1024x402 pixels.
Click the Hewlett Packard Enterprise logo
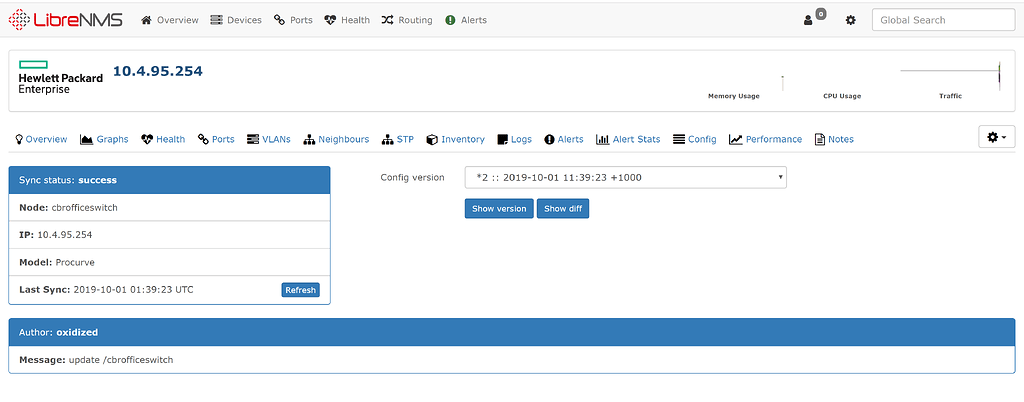point(58,79)
